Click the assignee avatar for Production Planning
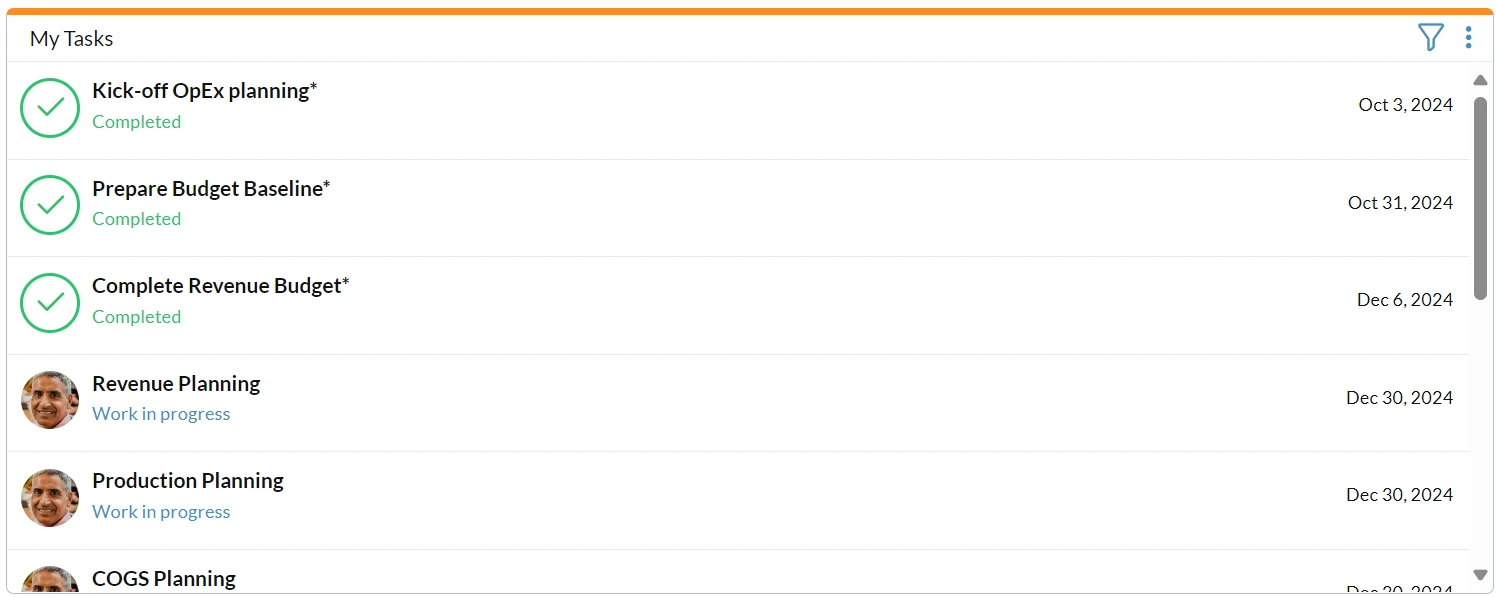 (x=50, y=498)
